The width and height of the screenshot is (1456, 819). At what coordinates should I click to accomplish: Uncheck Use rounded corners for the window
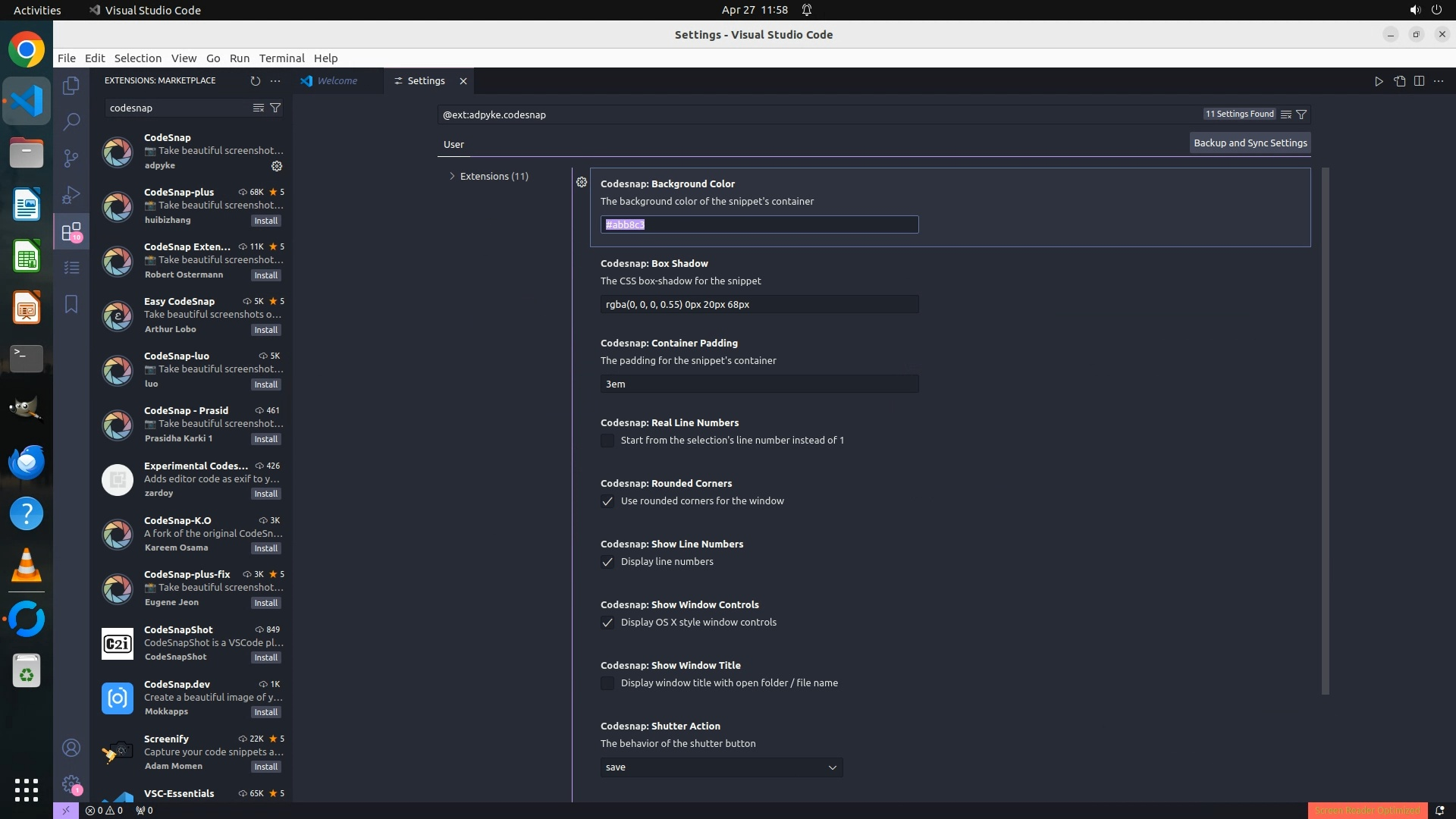607,501
